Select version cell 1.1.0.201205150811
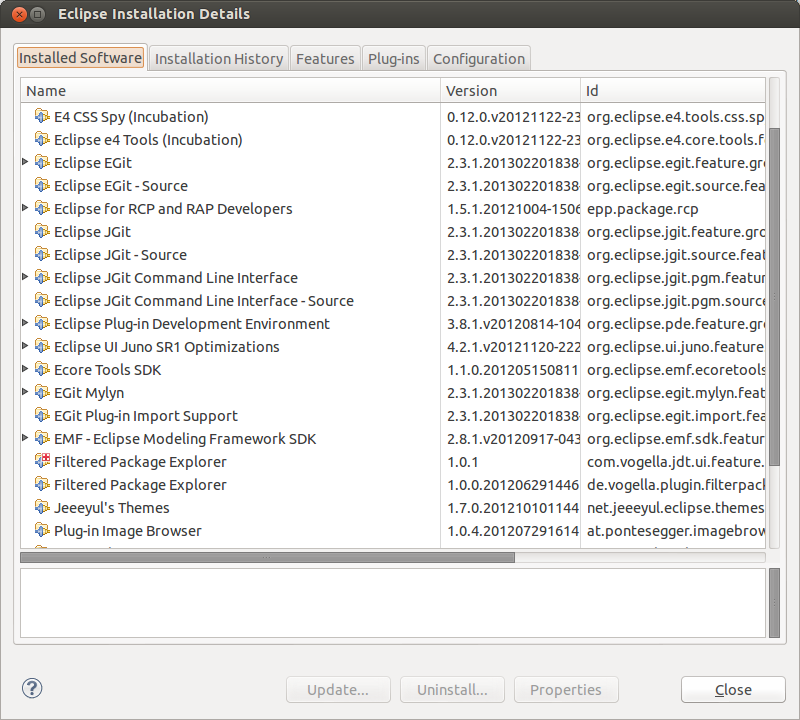 pos(511,369)
